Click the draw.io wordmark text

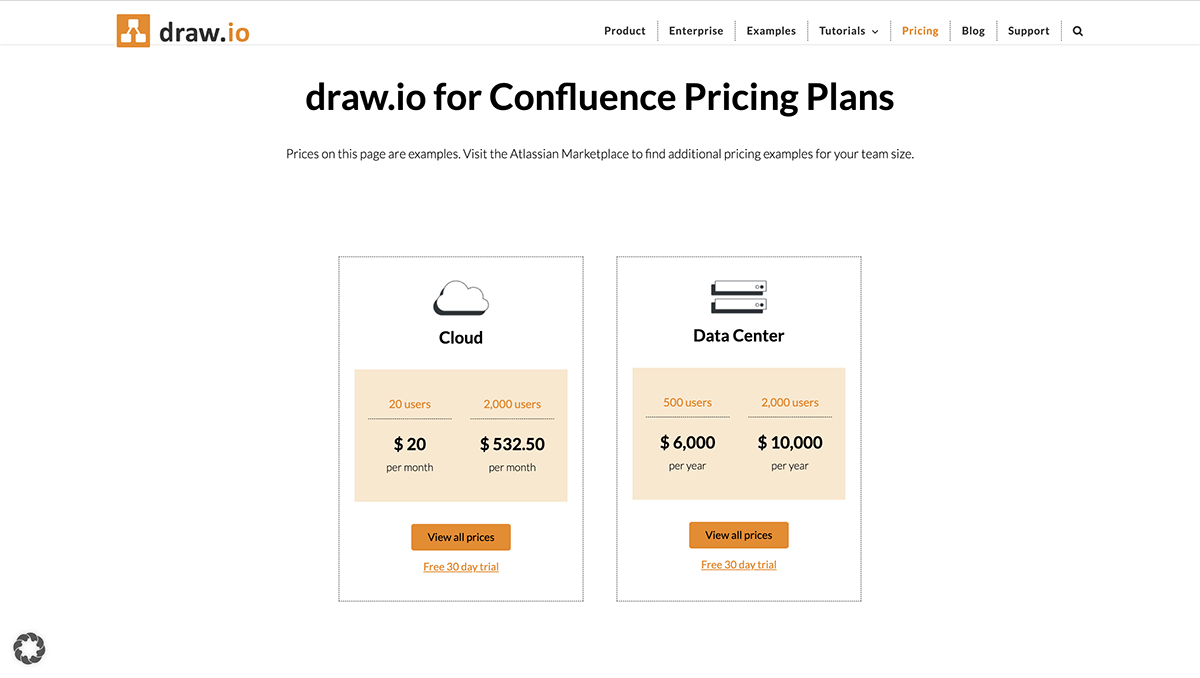point(204,31)
